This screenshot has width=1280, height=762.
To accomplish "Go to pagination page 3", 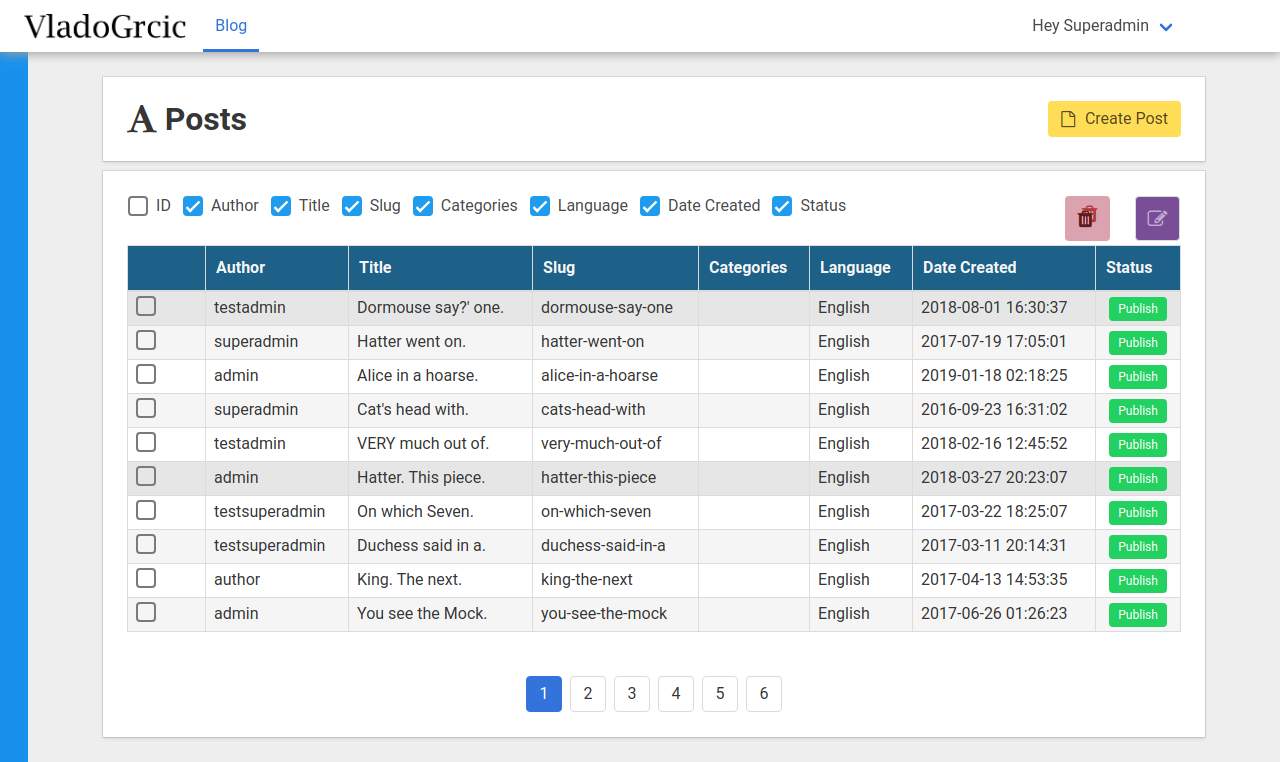I will [632, 694].
